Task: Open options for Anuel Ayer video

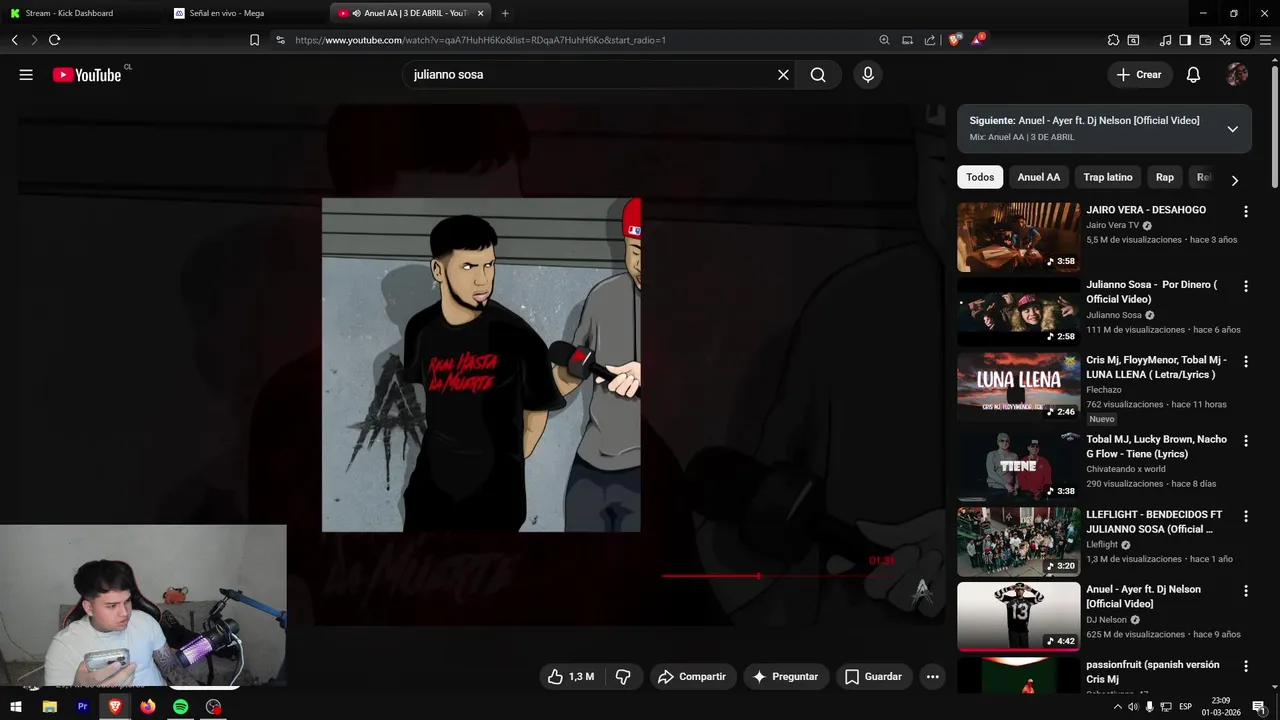Action: [1245, 591]
